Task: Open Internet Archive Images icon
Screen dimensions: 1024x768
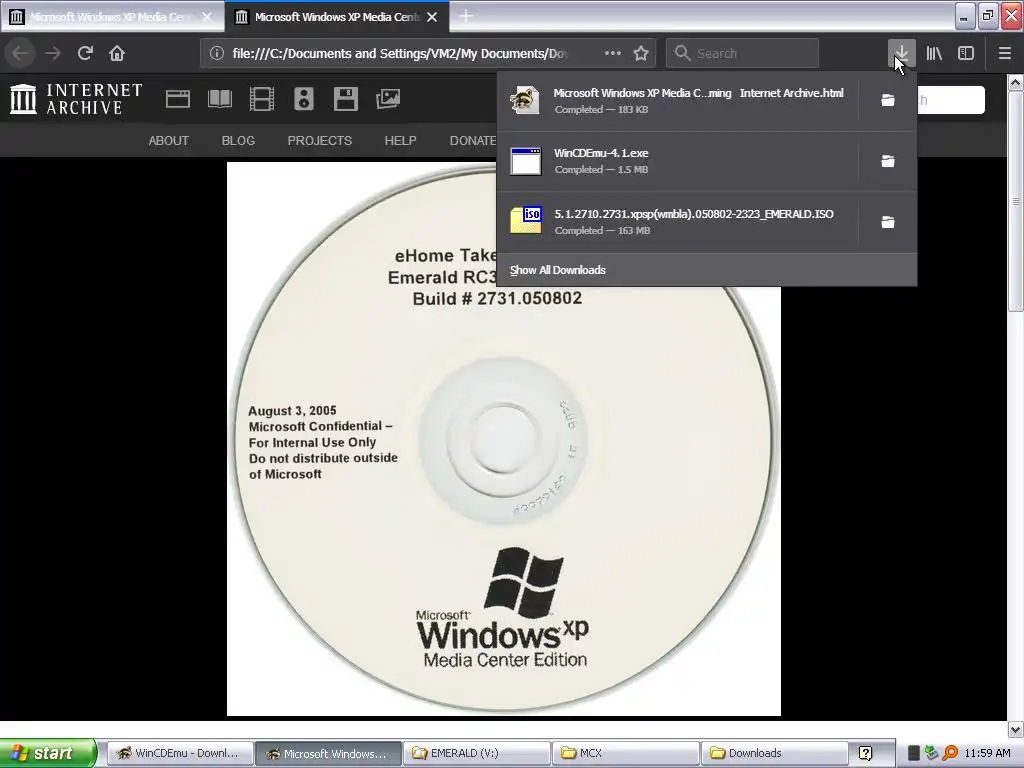Action: tap(388, 99)
